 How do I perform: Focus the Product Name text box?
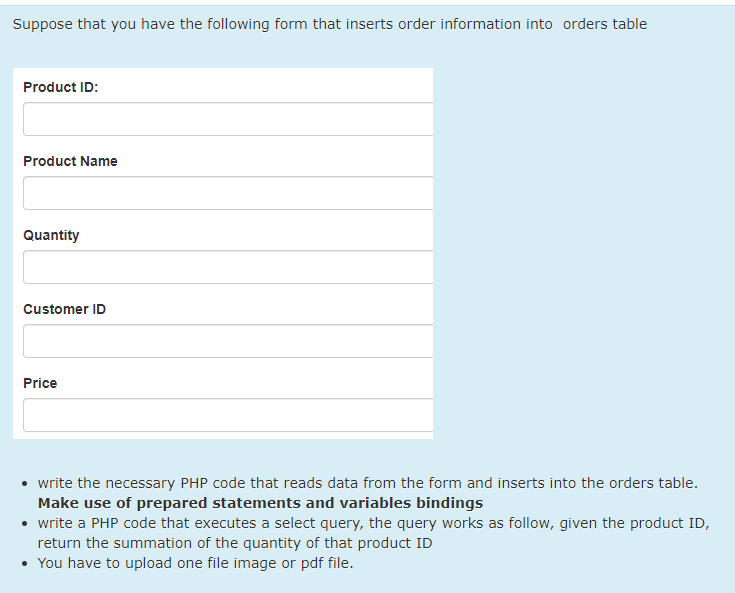pos(228,193)
